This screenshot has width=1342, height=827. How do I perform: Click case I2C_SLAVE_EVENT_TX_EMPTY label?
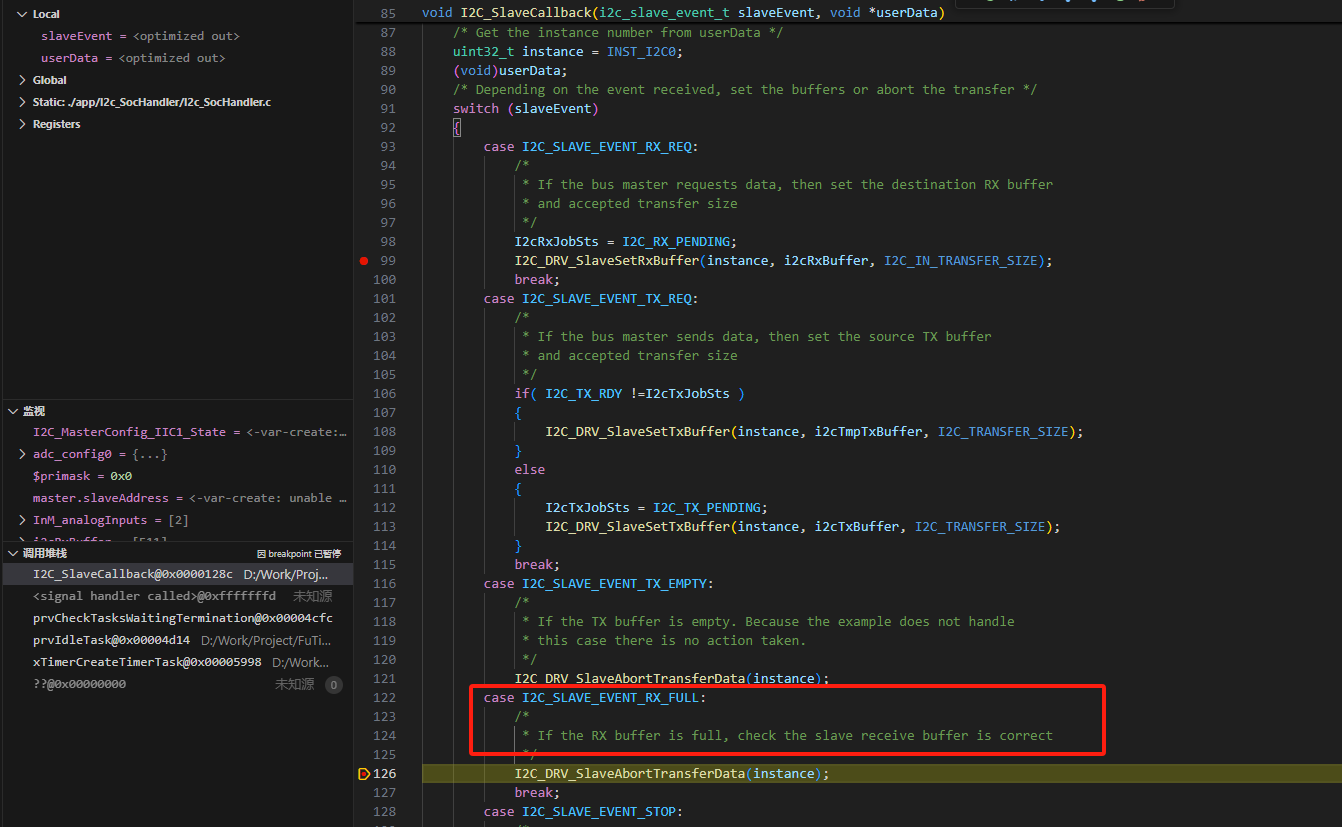coord(599,583)
